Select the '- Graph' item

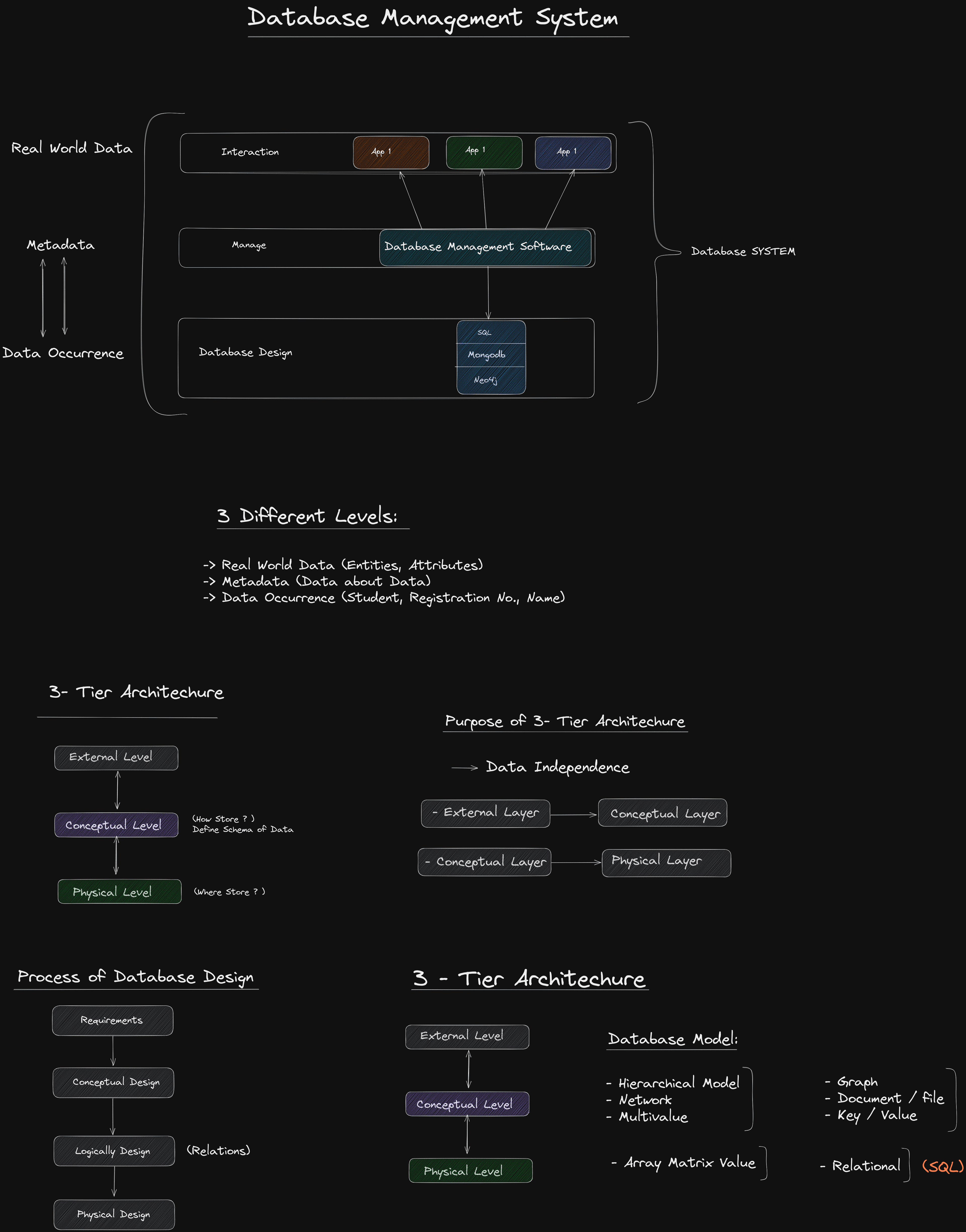[851, 1082]
